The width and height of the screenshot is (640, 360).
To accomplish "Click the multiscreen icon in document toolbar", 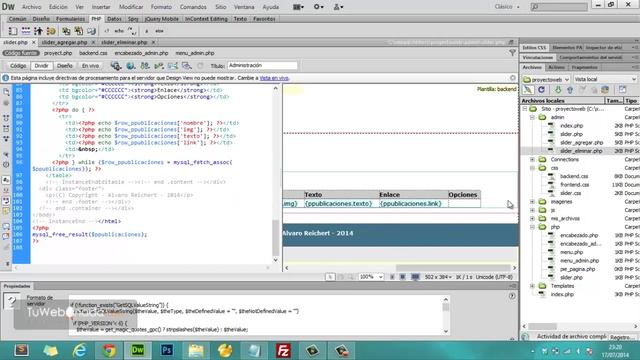I will click(116, 66).
